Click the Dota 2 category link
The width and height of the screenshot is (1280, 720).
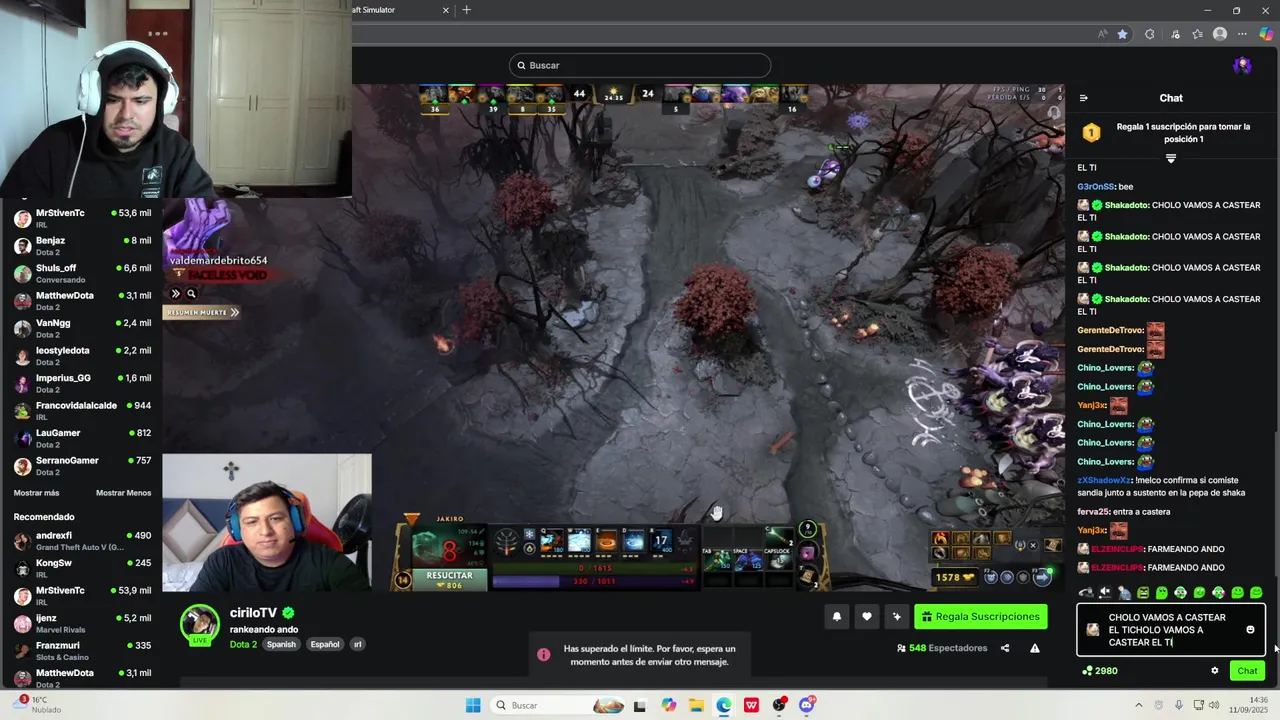243,644
